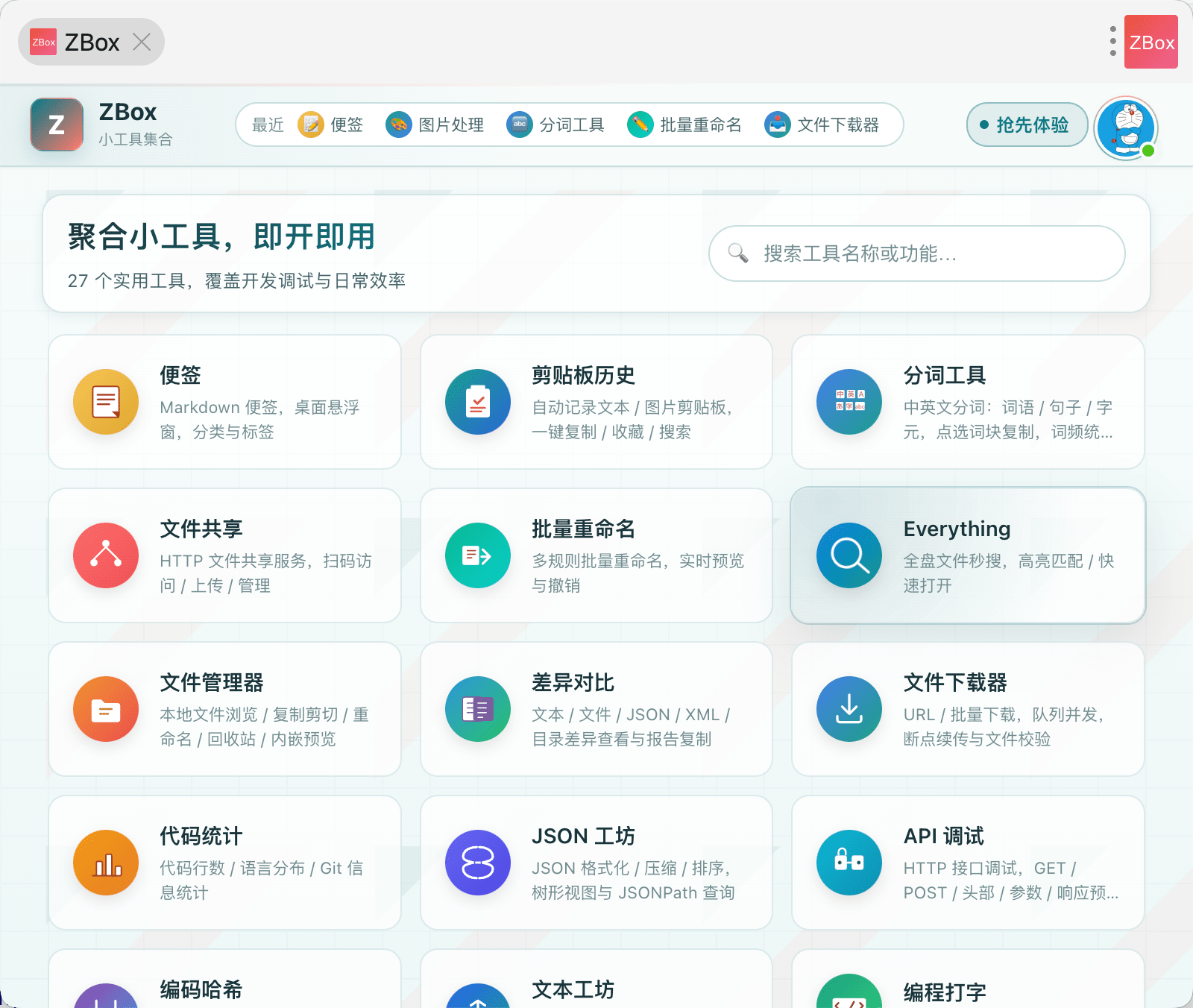Open the Everything search magnifier icon

point(849,555)
